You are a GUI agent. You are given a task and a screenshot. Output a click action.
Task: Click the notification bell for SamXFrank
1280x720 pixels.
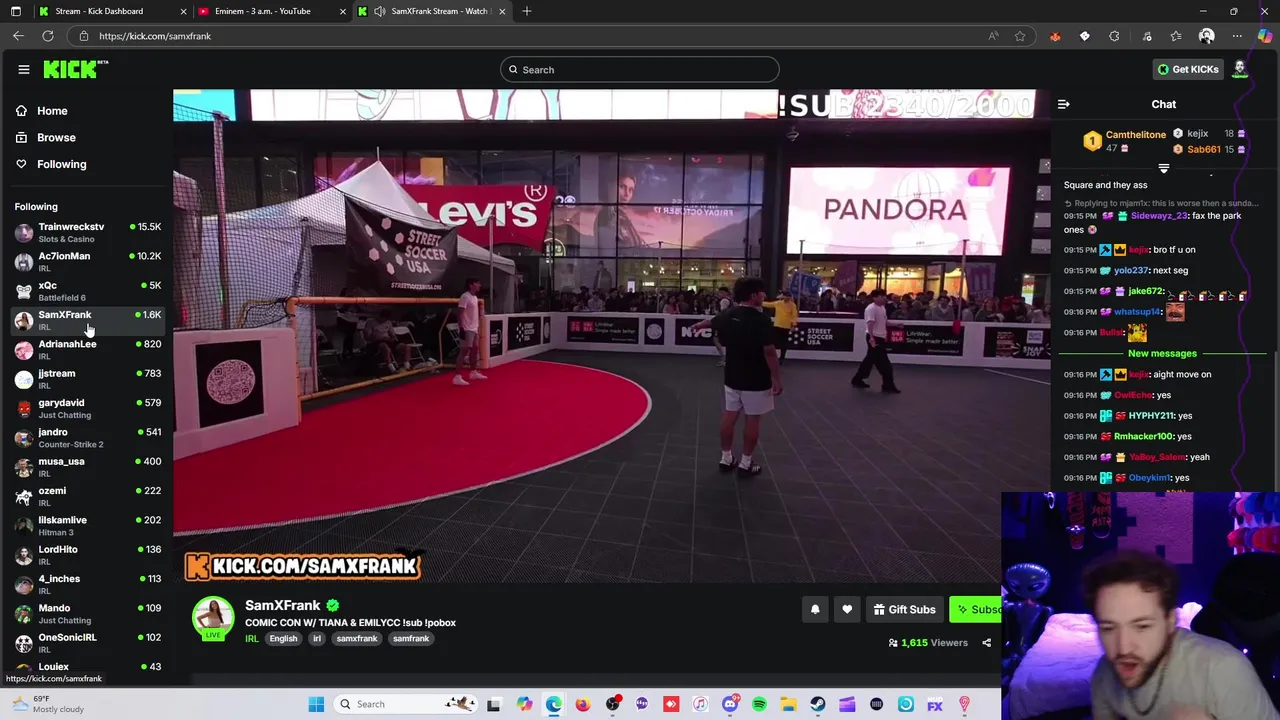tap(815, 609)
